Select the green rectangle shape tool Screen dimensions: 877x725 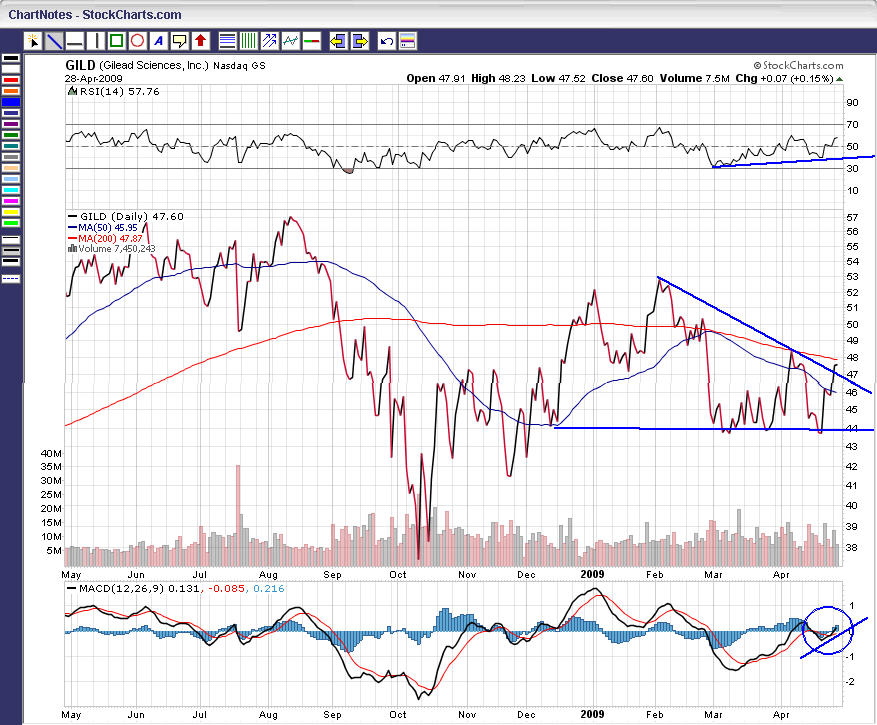117,41
